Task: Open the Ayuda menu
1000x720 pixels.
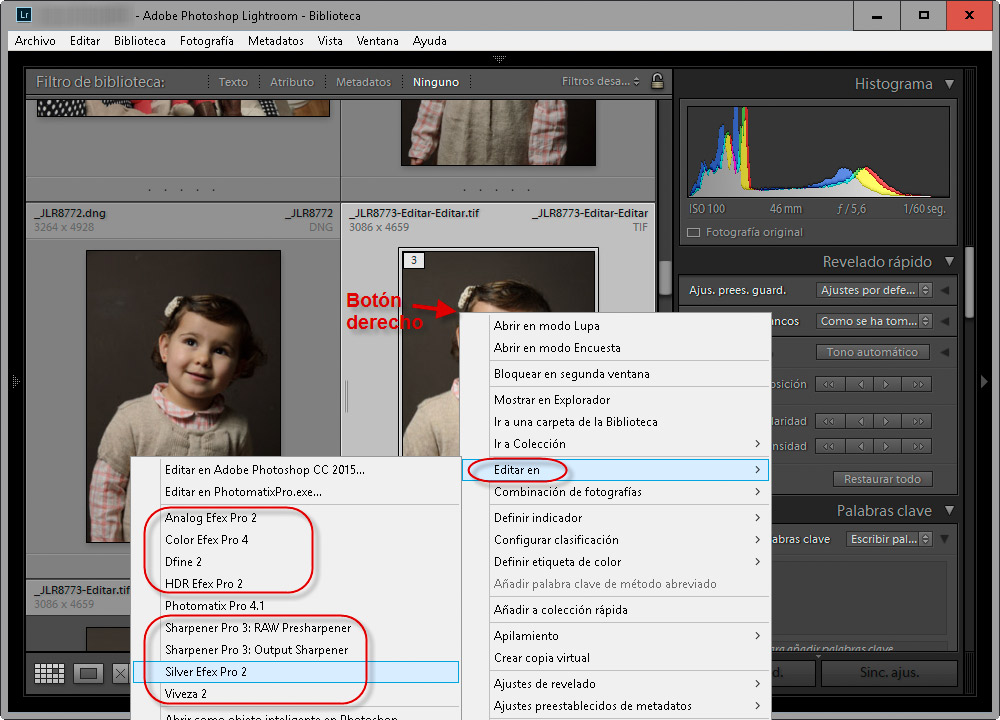Action: pos(429,41)
